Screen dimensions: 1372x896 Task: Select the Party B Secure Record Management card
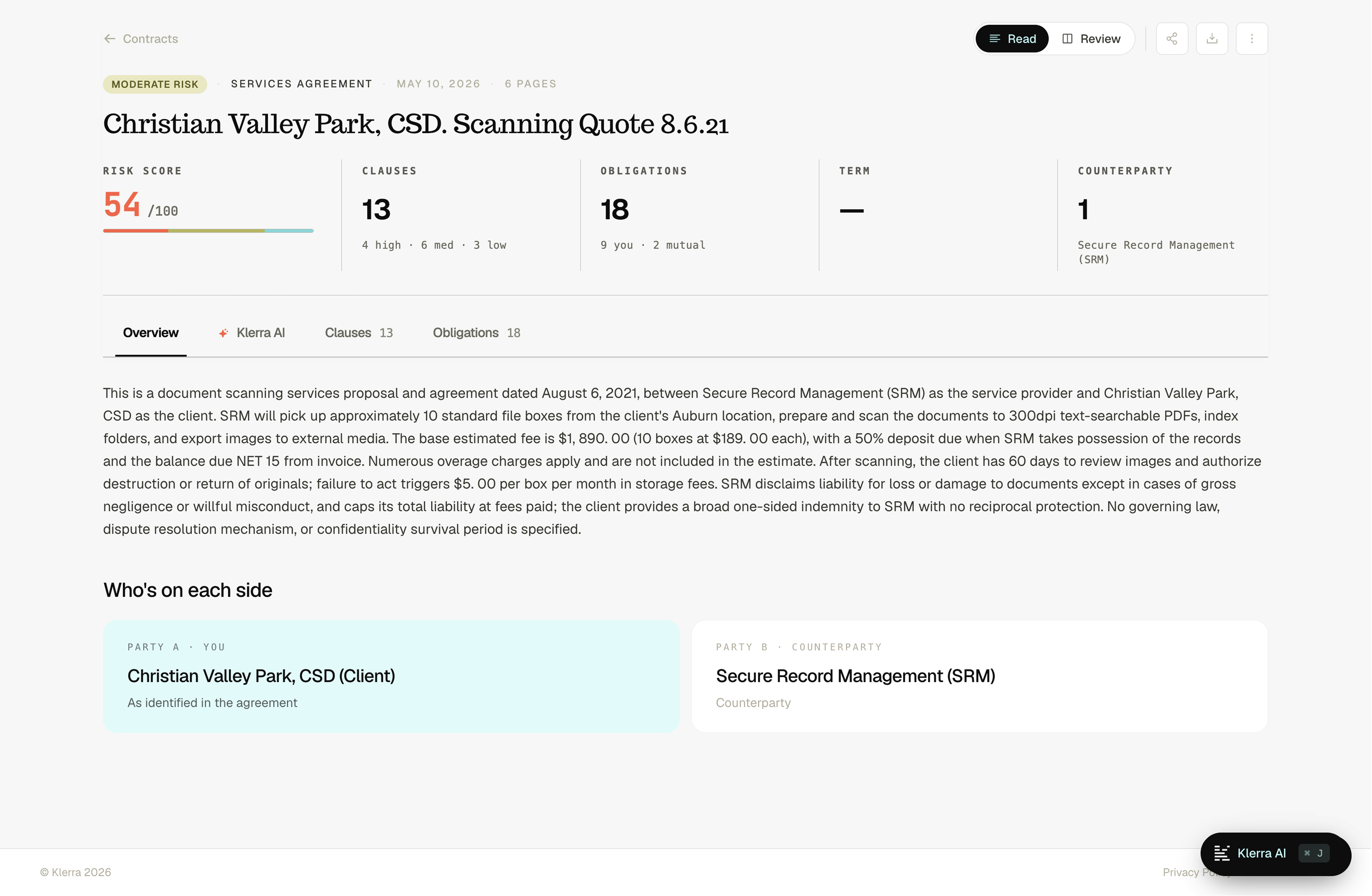(x=980, y=676)
